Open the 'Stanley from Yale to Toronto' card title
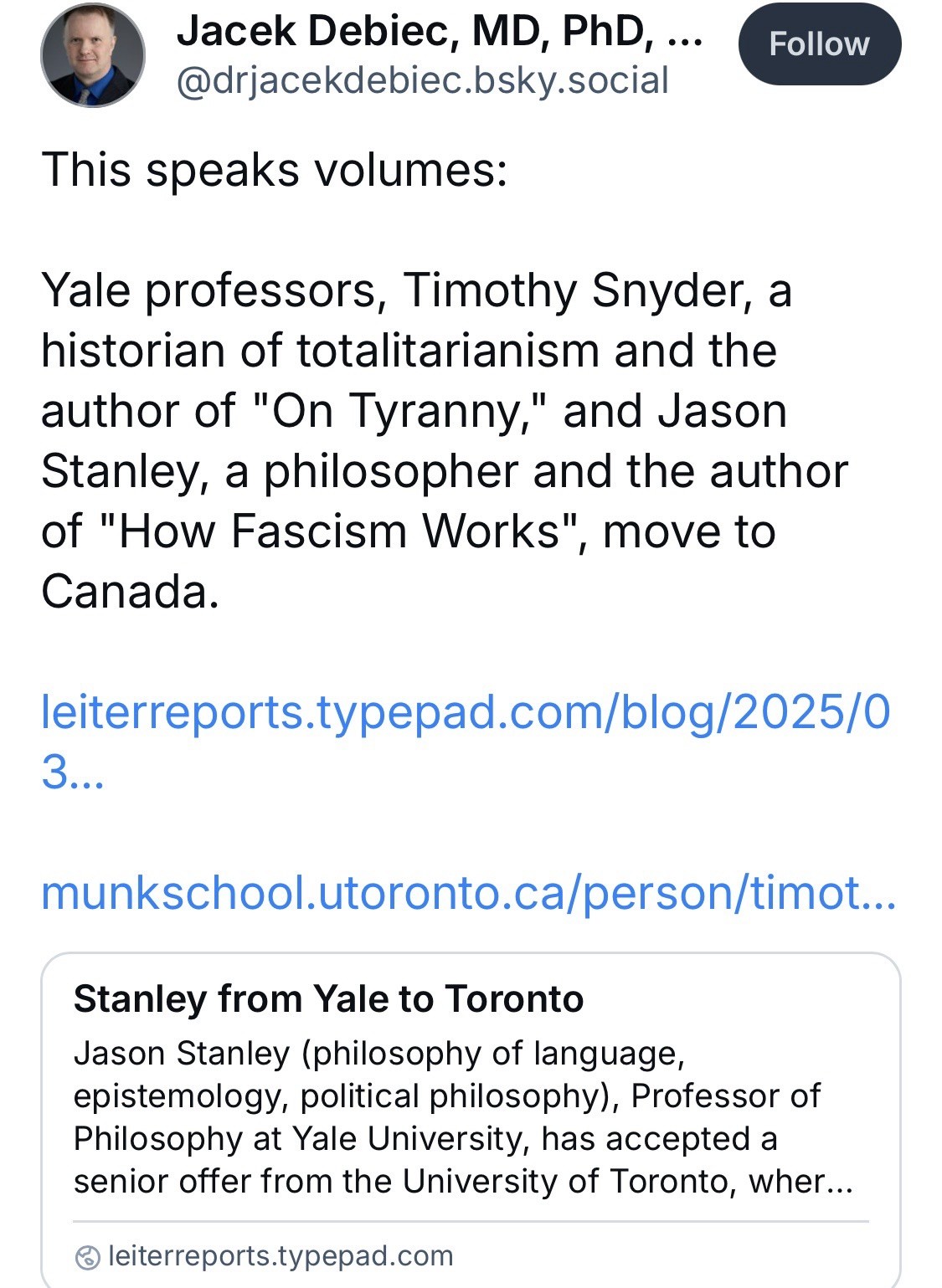 [328, 999]
